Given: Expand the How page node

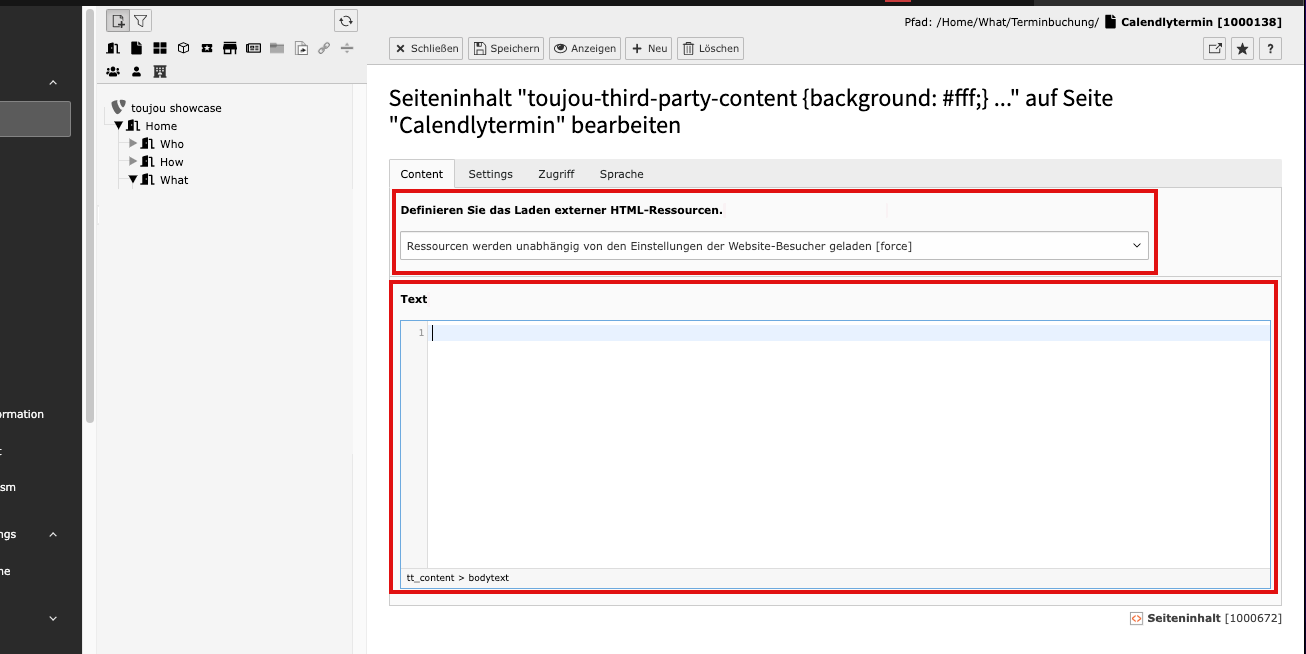Looking at the screenshot, I should pos(133,162).
